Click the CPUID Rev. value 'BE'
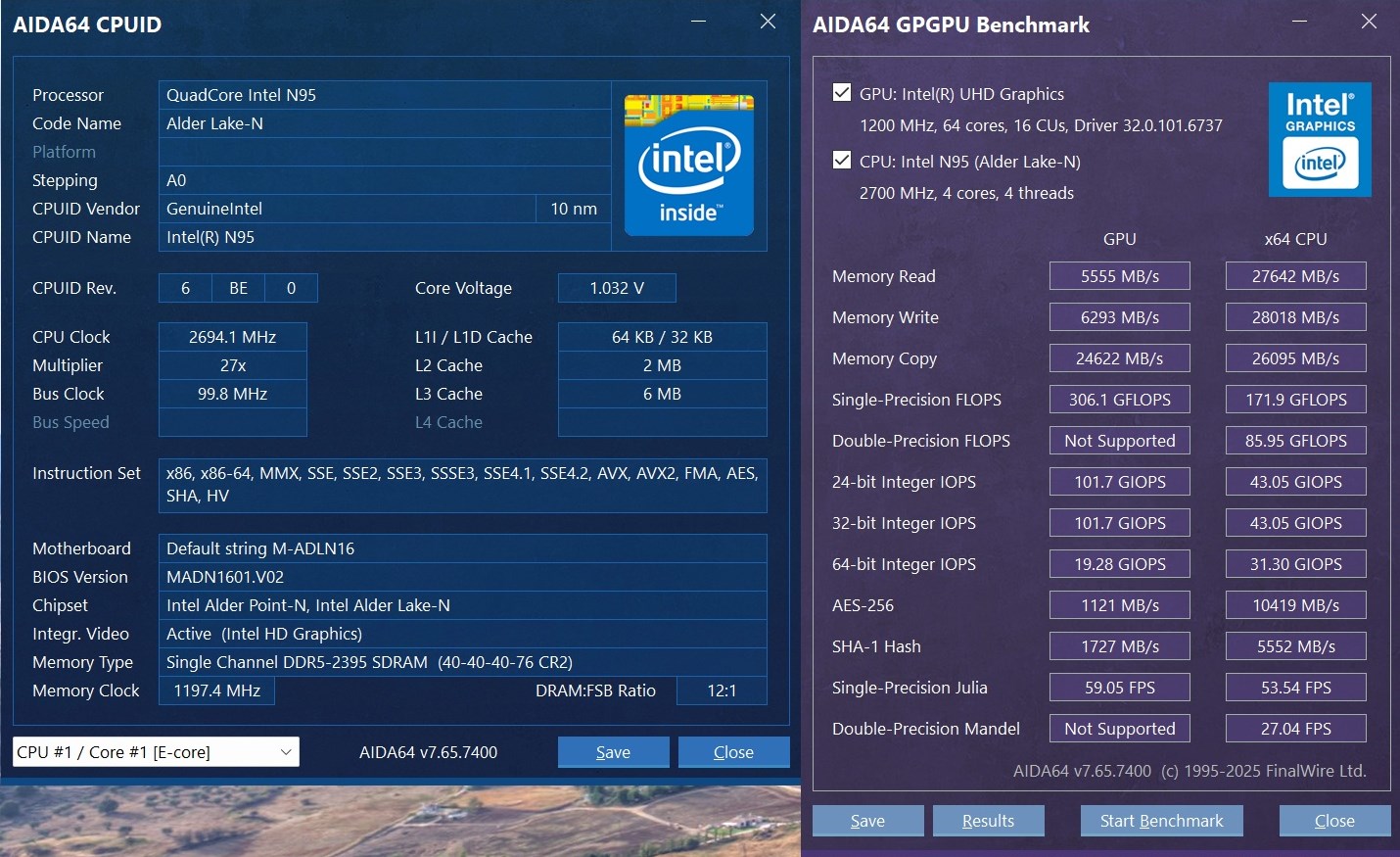Image resolution: width=1400 pixels, height=857 pixels. point(239,288)
